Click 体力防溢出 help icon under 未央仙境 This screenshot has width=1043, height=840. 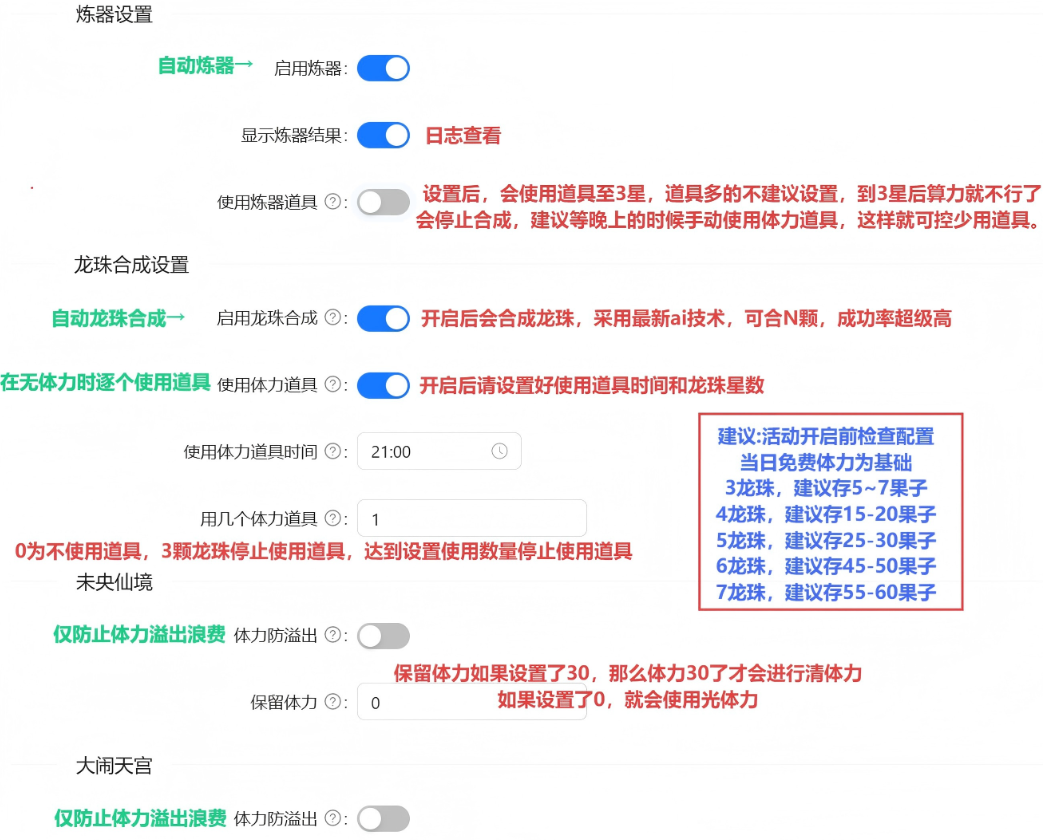(x=333, y=635)
